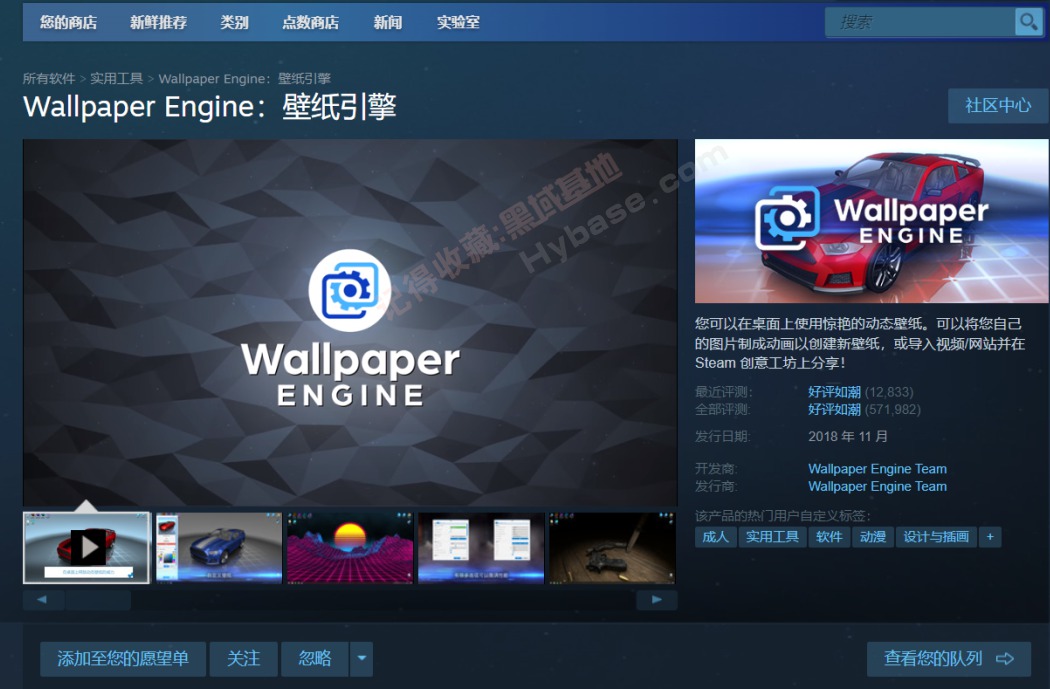Click the 忽略 ignore button
Image resolution: width=1050 pixels, height=689 pixels.
tap(315, 658)
